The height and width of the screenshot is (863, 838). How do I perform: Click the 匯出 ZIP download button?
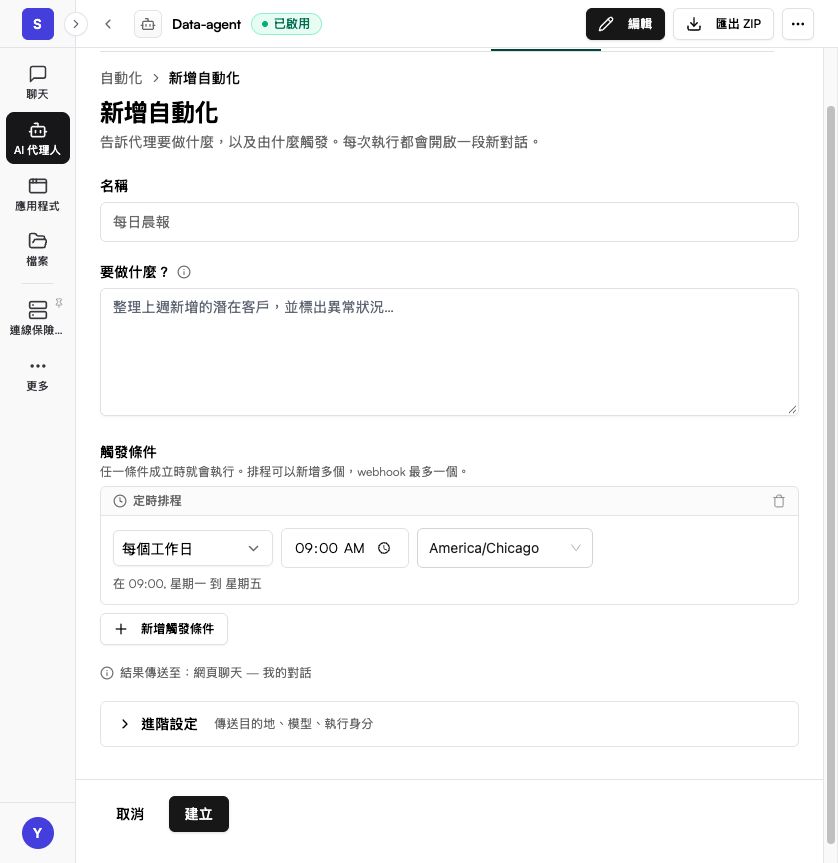[724, 24]
